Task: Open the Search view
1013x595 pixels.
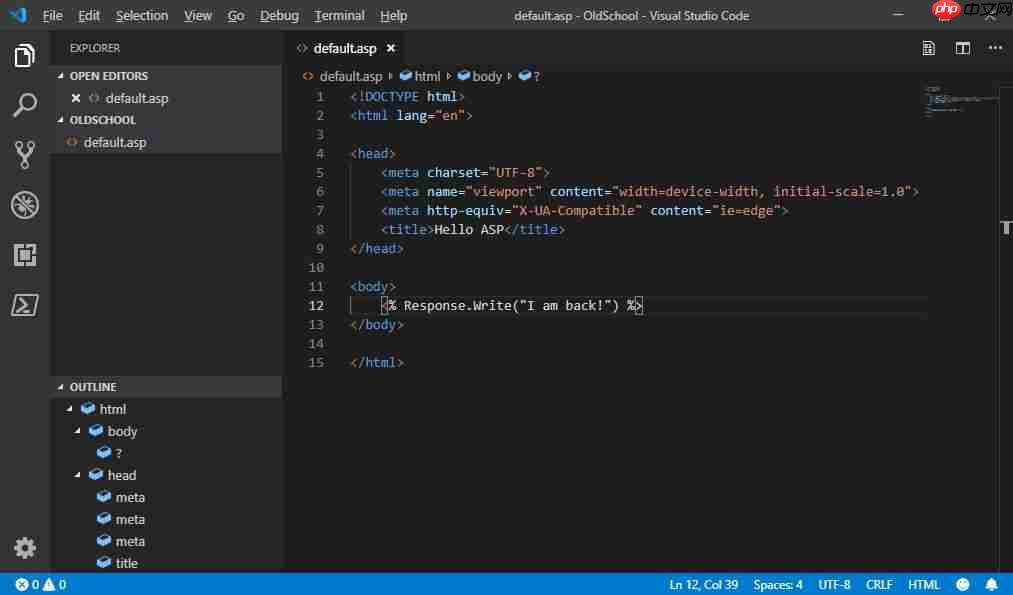Action: [x=25, y=105]
